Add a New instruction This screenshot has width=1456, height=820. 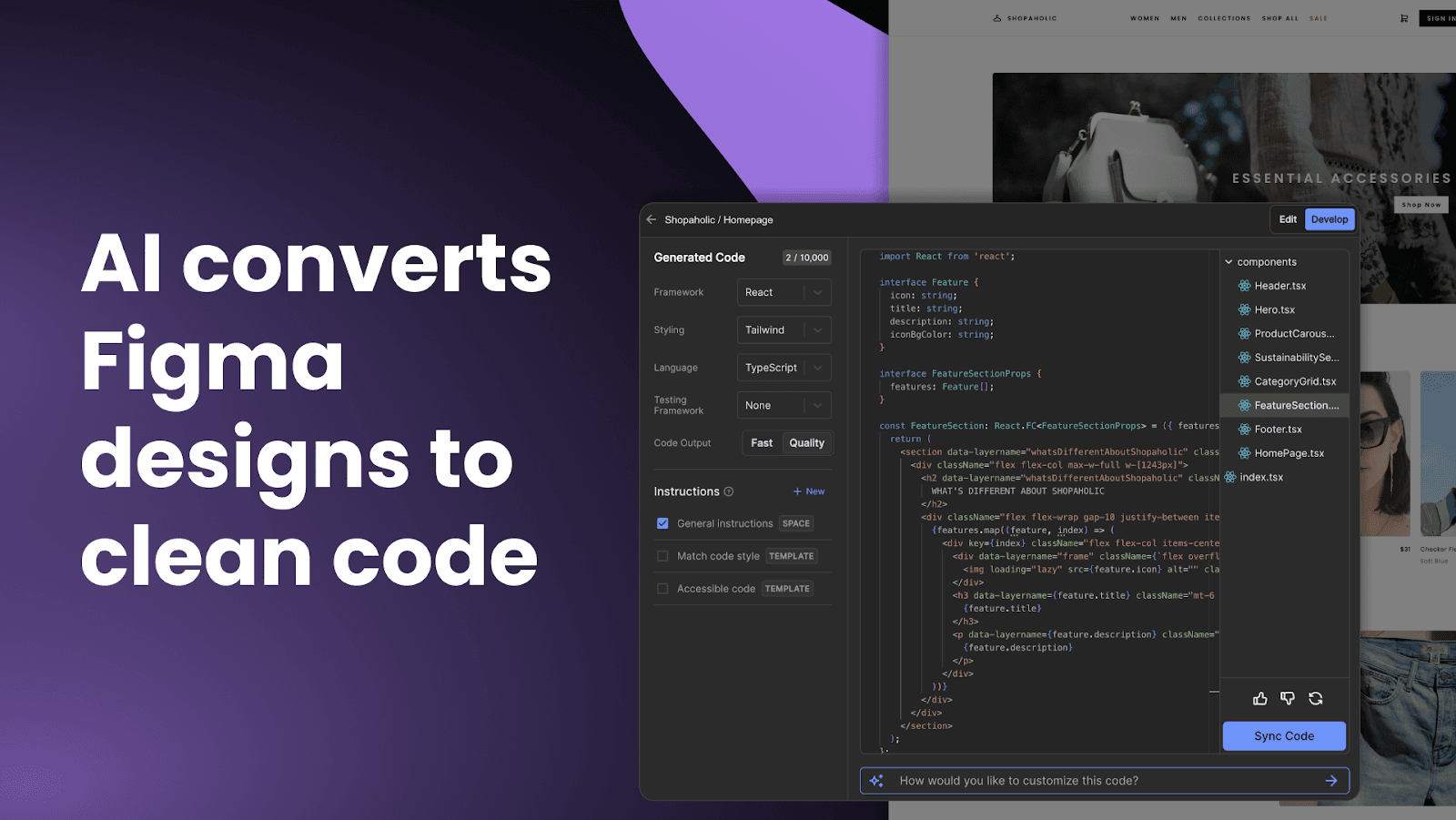809,491
